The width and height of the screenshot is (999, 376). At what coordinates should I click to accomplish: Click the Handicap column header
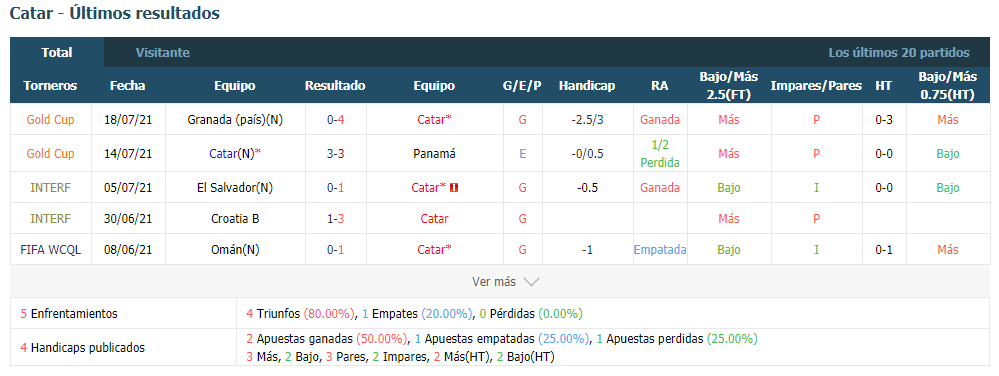click(x=587, y=85)
